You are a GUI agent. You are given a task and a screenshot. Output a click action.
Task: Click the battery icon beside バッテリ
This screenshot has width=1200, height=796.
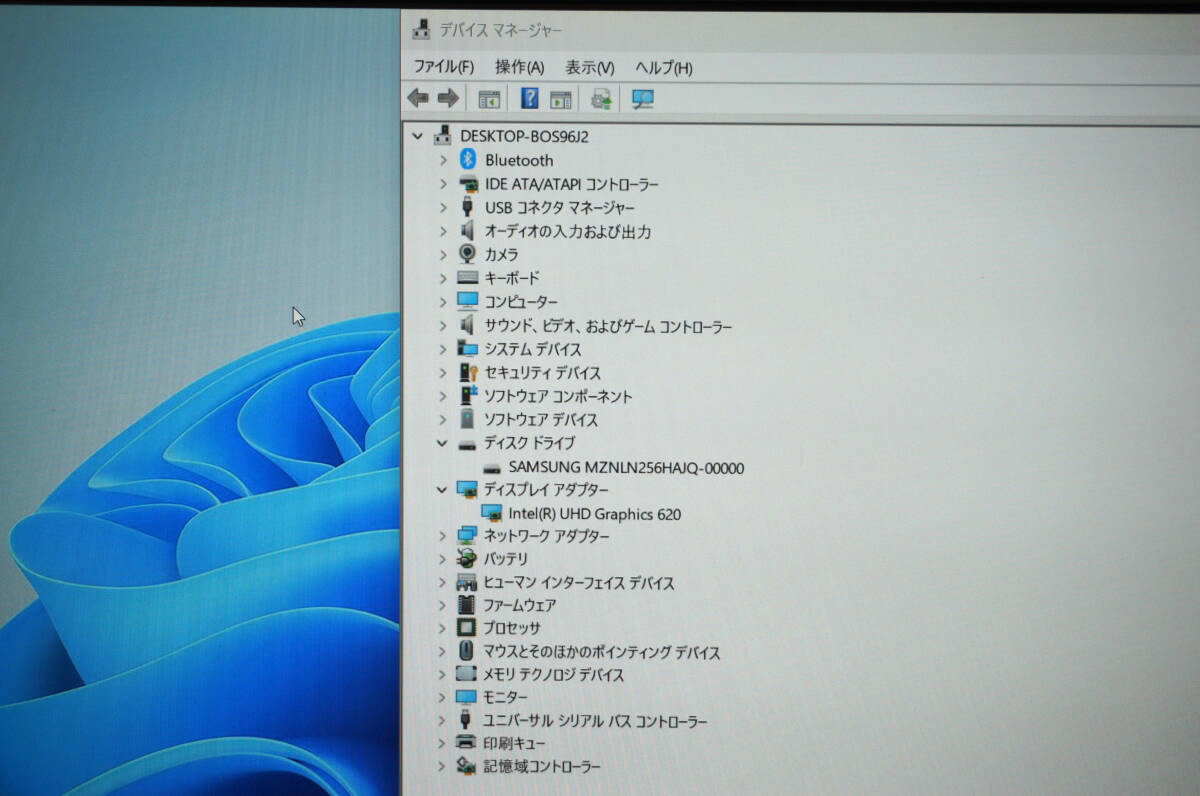point(467,559)
